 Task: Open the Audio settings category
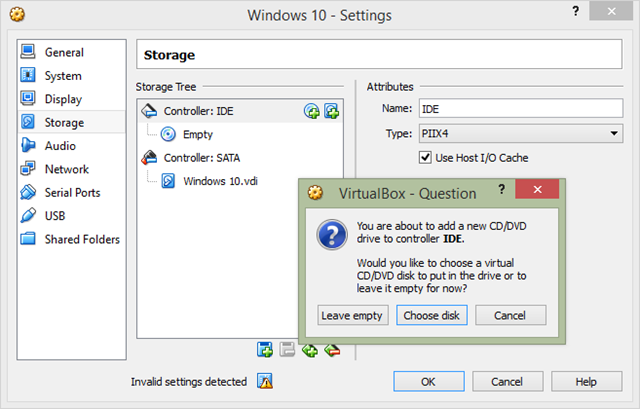[71, 146]
